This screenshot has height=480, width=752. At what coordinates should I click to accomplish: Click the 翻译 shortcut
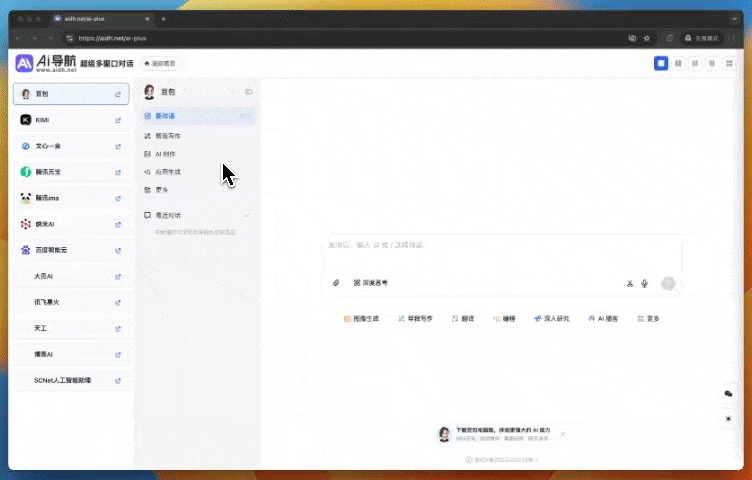[463, 319]
